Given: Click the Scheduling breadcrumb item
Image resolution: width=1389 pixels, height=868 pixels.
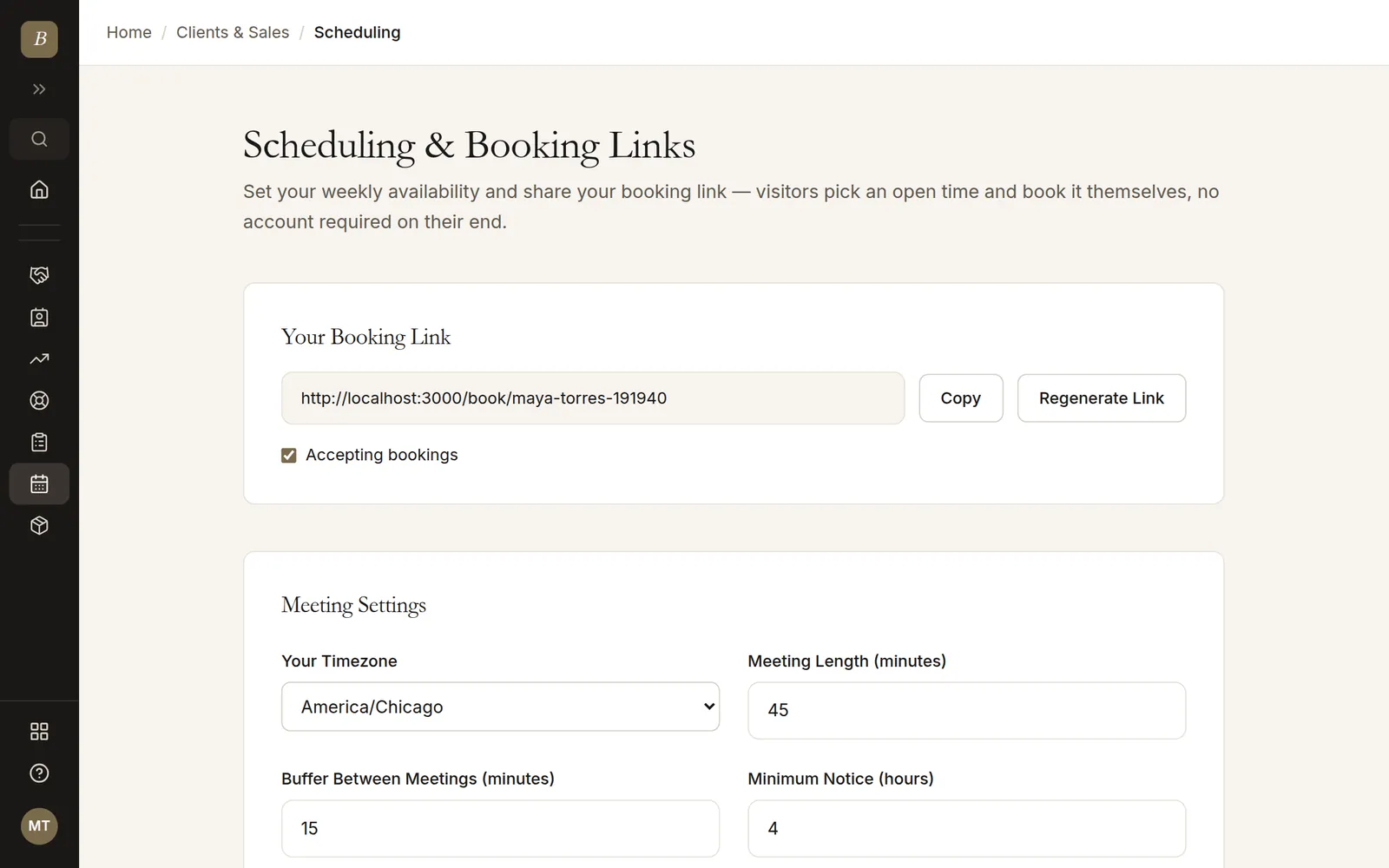Looking at the screenshot, I should [x=357, y=32].
